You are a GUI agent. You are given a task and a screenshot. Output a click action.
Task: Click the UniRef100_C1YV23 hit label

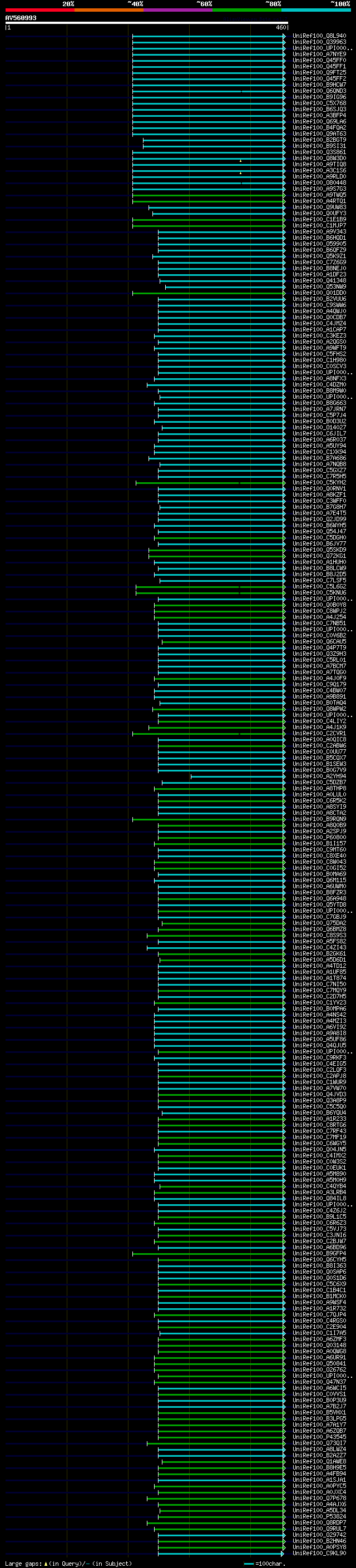click(319, 1002)
